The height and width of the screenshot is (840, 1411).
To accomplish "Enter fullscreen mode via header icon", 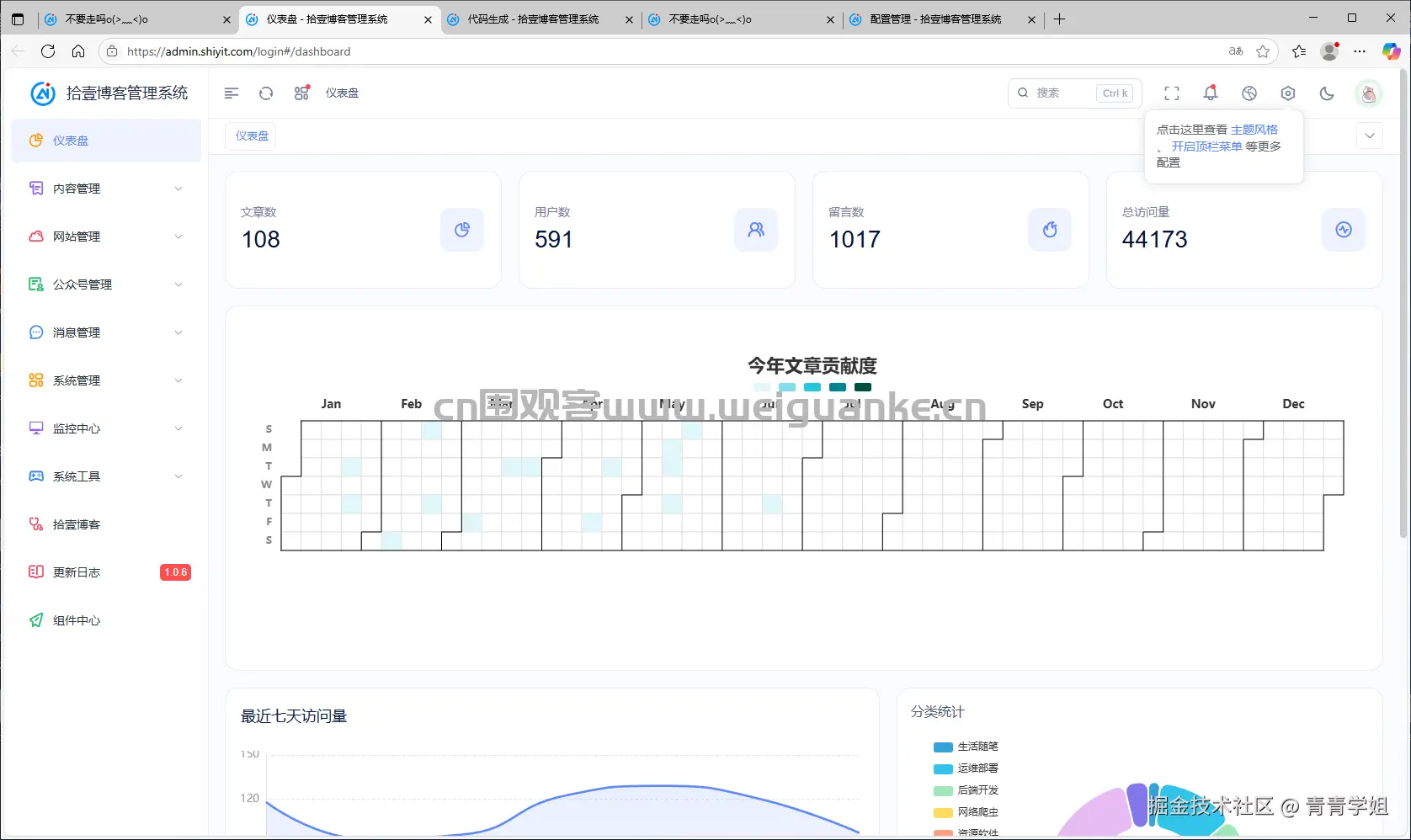I will [1172, 93].
